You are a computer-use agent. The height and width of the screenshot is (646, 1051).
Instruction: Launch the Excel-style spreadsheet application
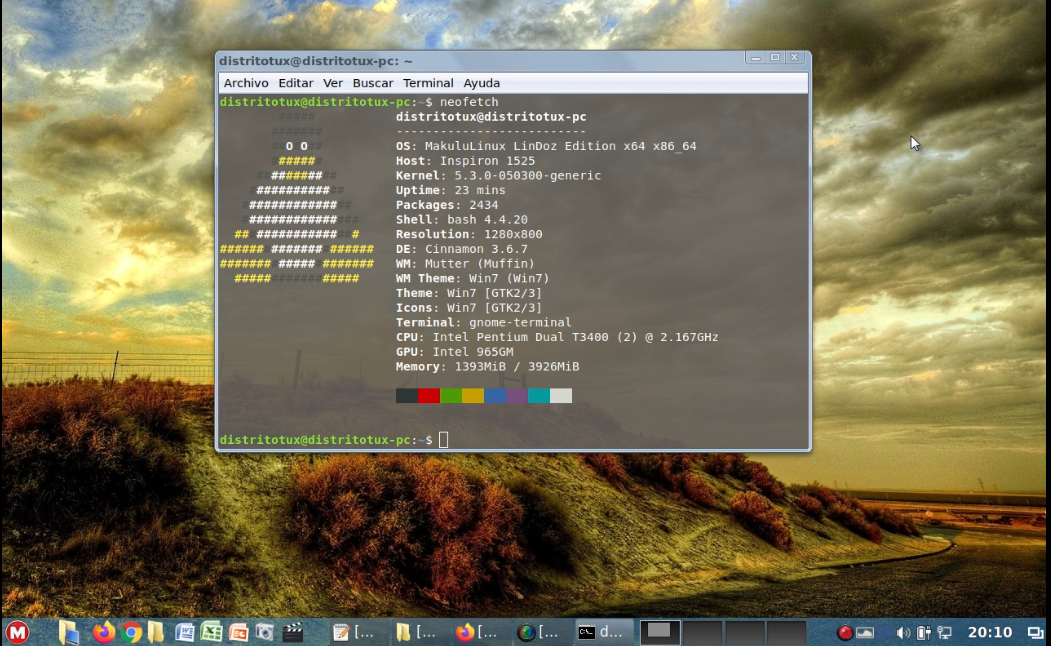tap(211, 632)
